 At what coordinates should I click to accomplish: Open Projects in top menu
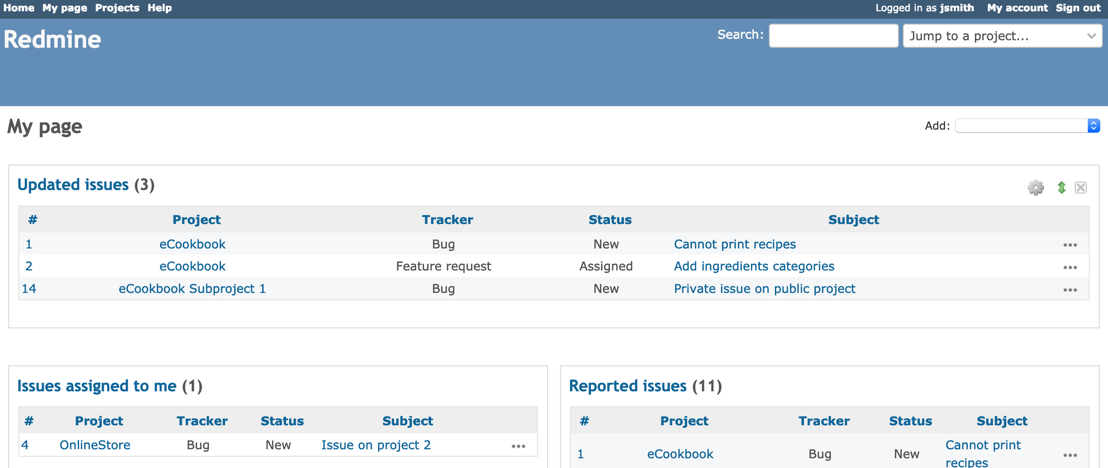(x=117, y=8)
